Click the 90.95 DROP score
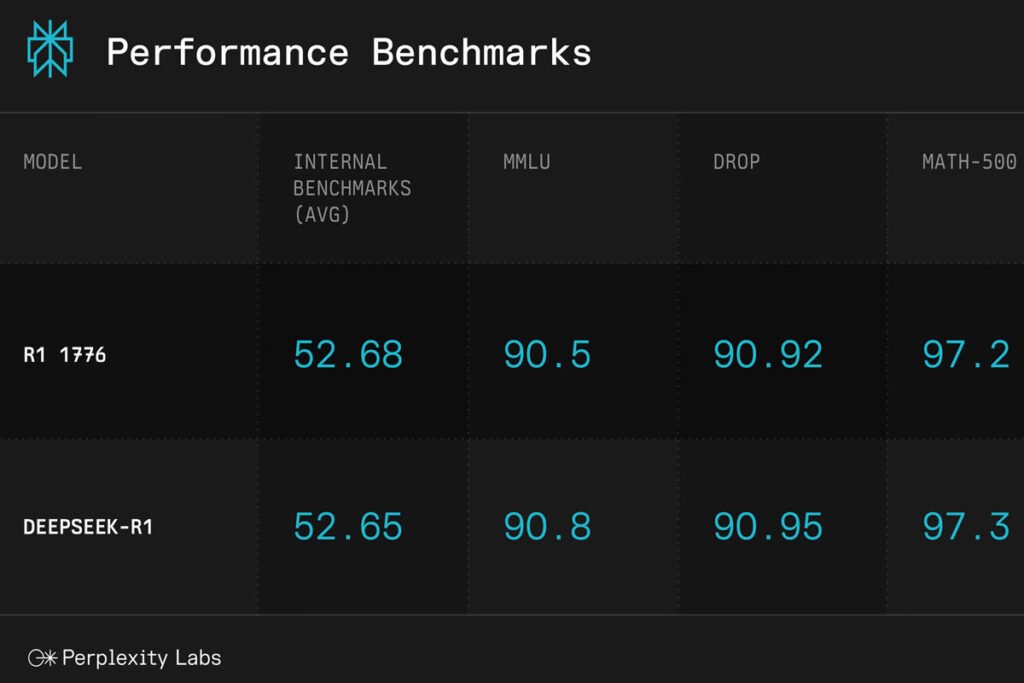 [x=768, y=526]
